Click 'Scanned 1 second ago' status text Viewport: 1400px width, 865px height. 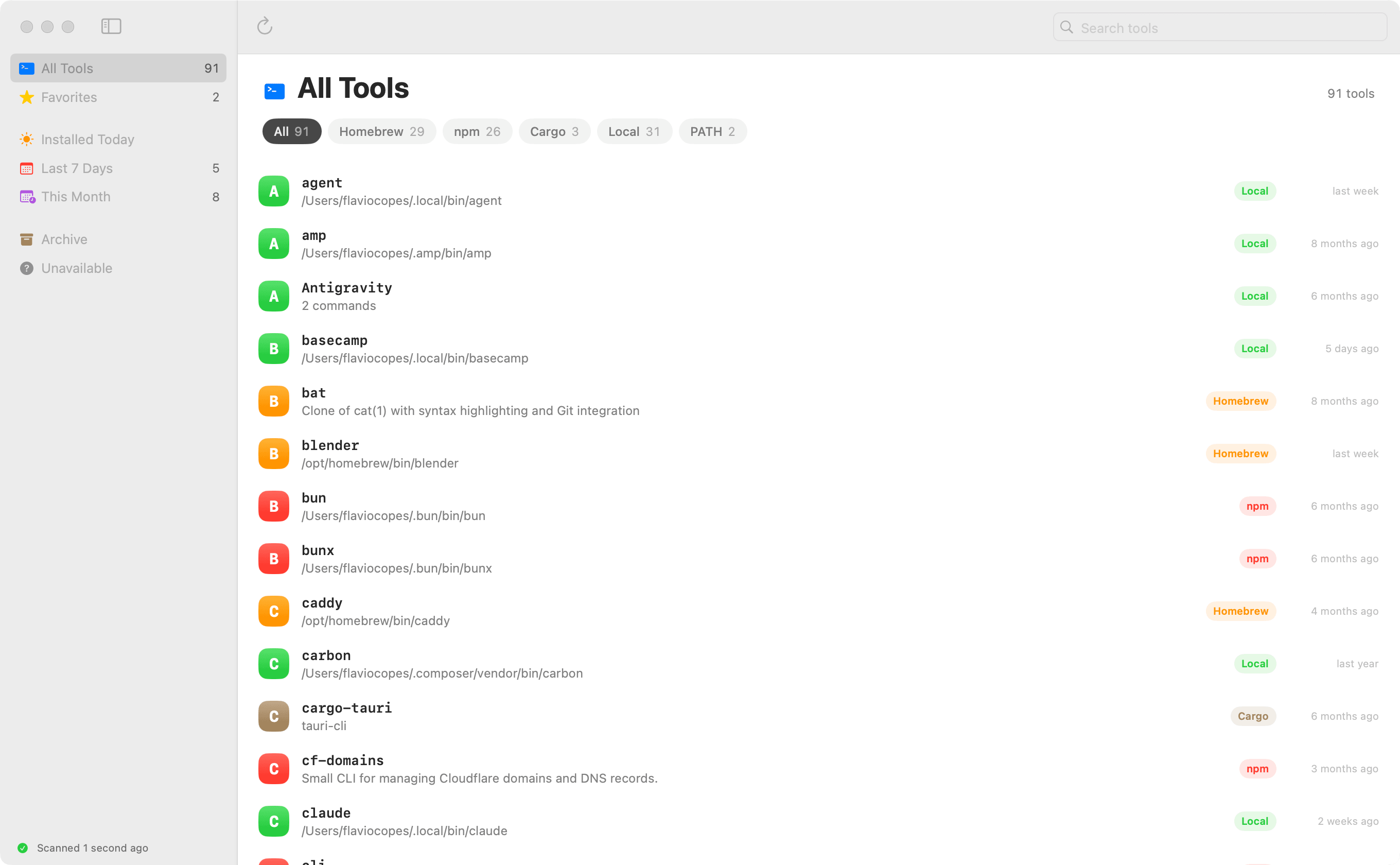[x=93, y=848]
